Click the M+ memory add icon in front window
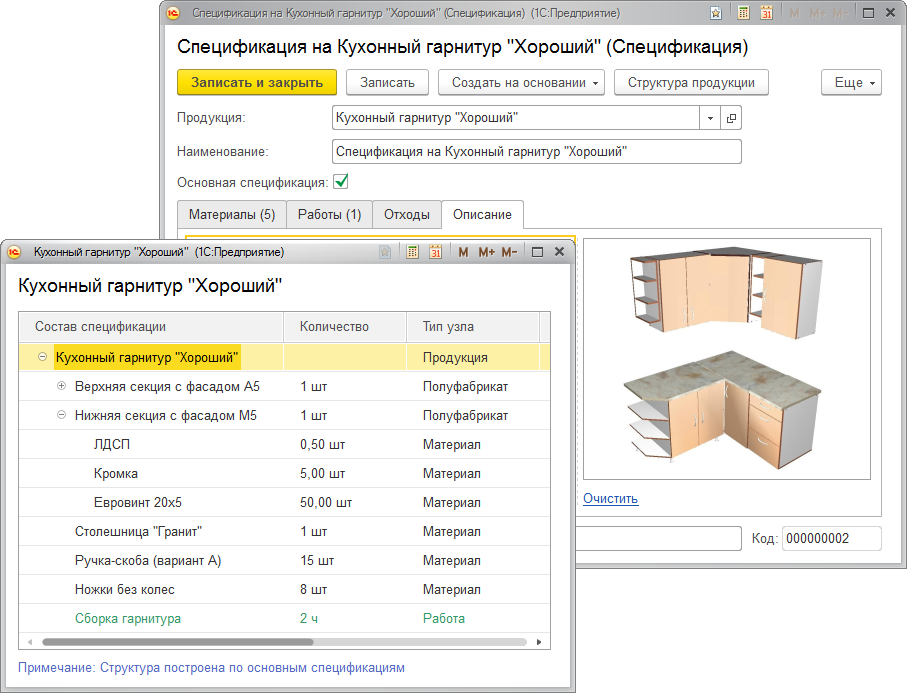Viewport: 907px width, 693px height. click(x=487, y=252)
